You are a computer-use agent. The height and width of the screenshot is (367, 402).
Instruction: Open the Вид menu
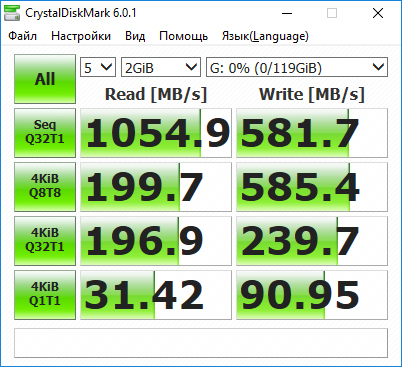[135, 36]
